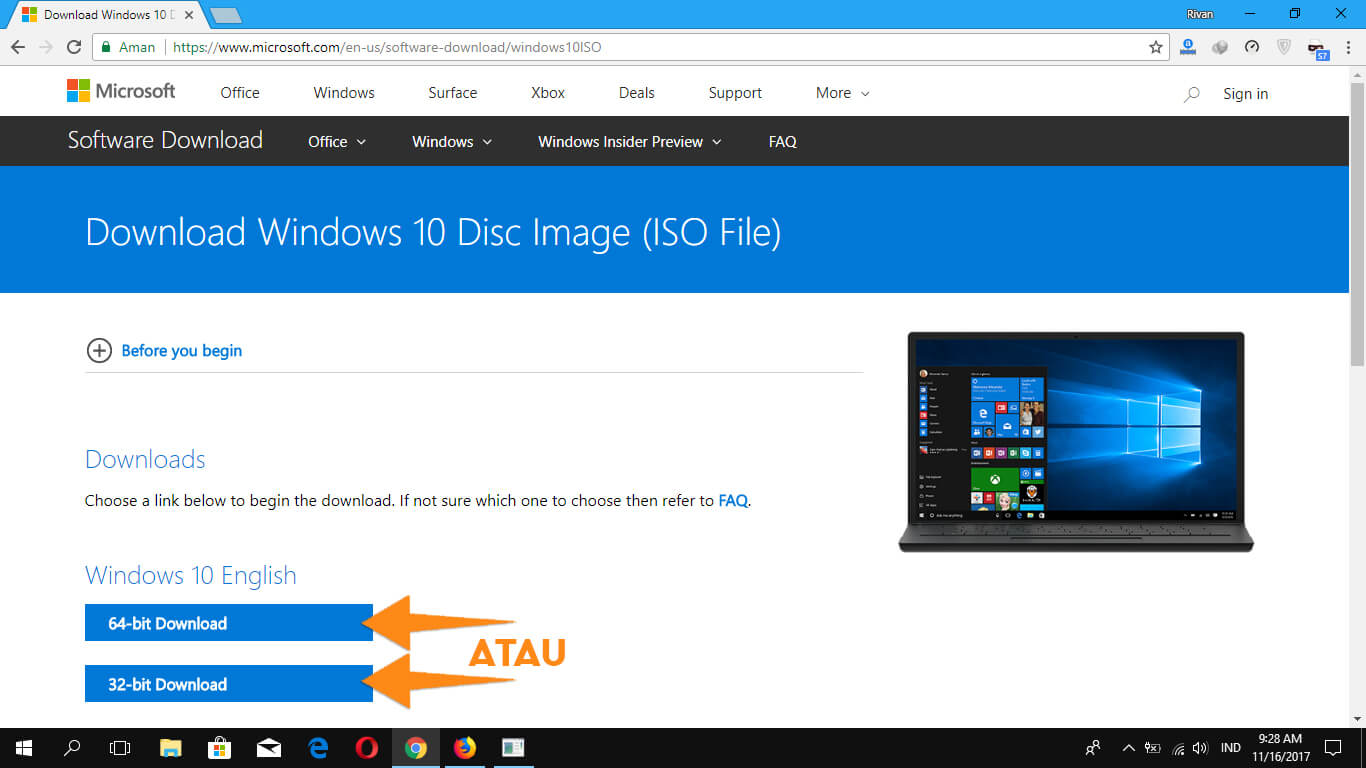Click the Software Download heading link
Image resolution: width=1366 pixels, height=768 pixels.
[x=165, y=140]
